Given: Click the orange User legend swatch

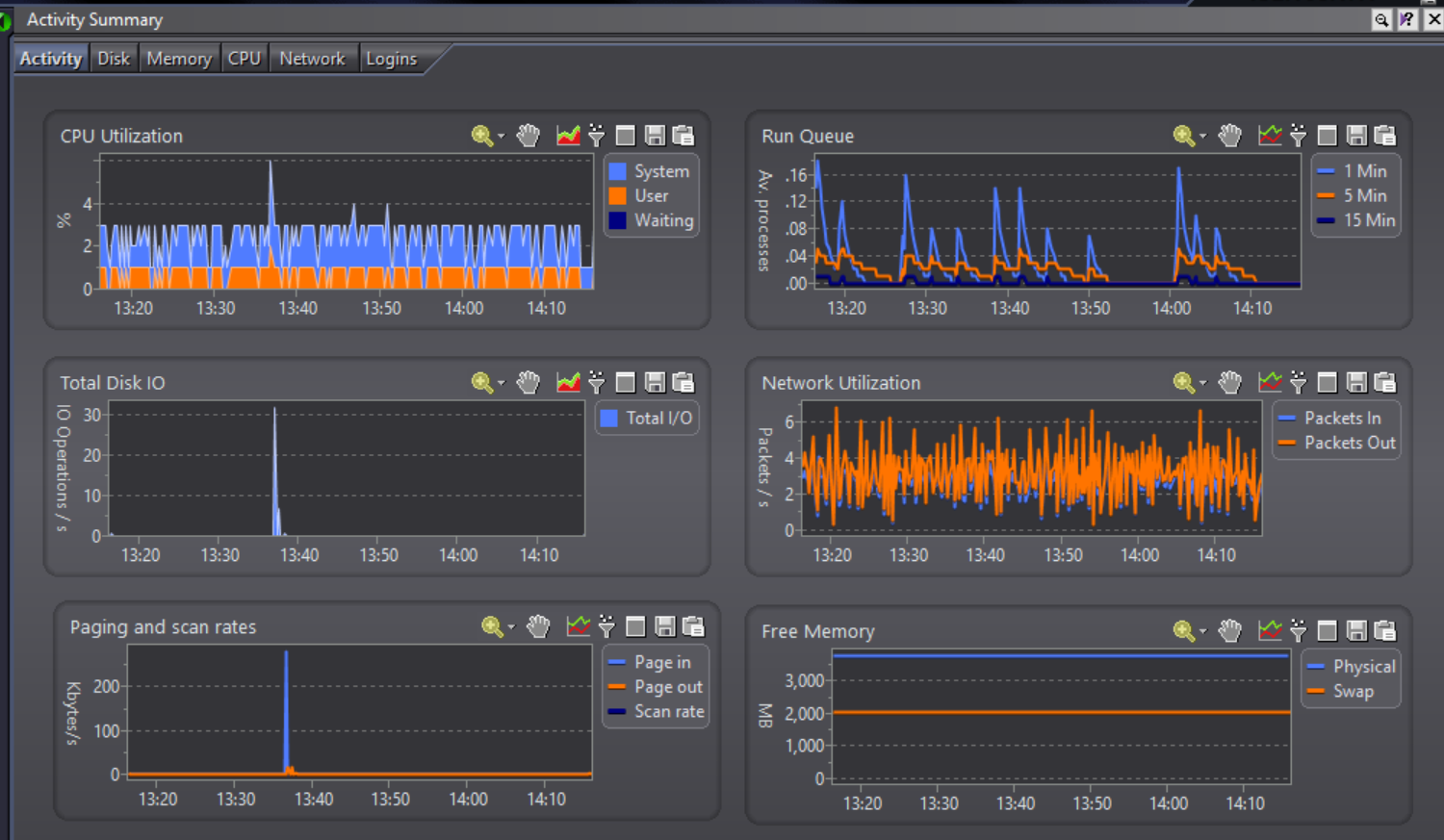Looking at the screenshot, I should (618, 196).
